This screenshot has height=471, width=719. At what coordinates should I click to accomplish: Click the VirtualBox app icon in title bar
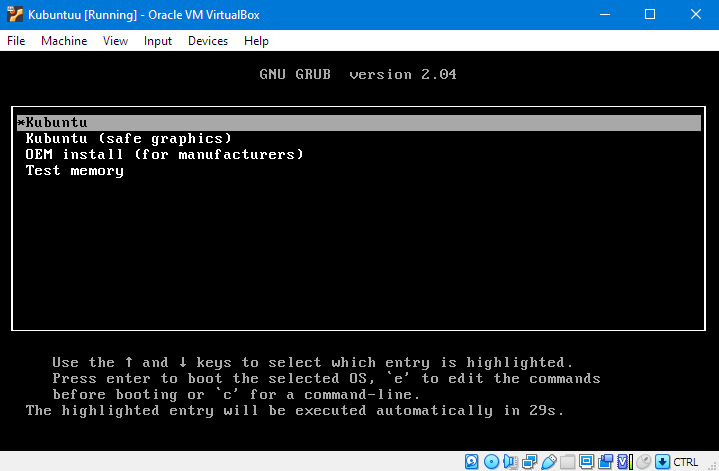tap(15, 15)
